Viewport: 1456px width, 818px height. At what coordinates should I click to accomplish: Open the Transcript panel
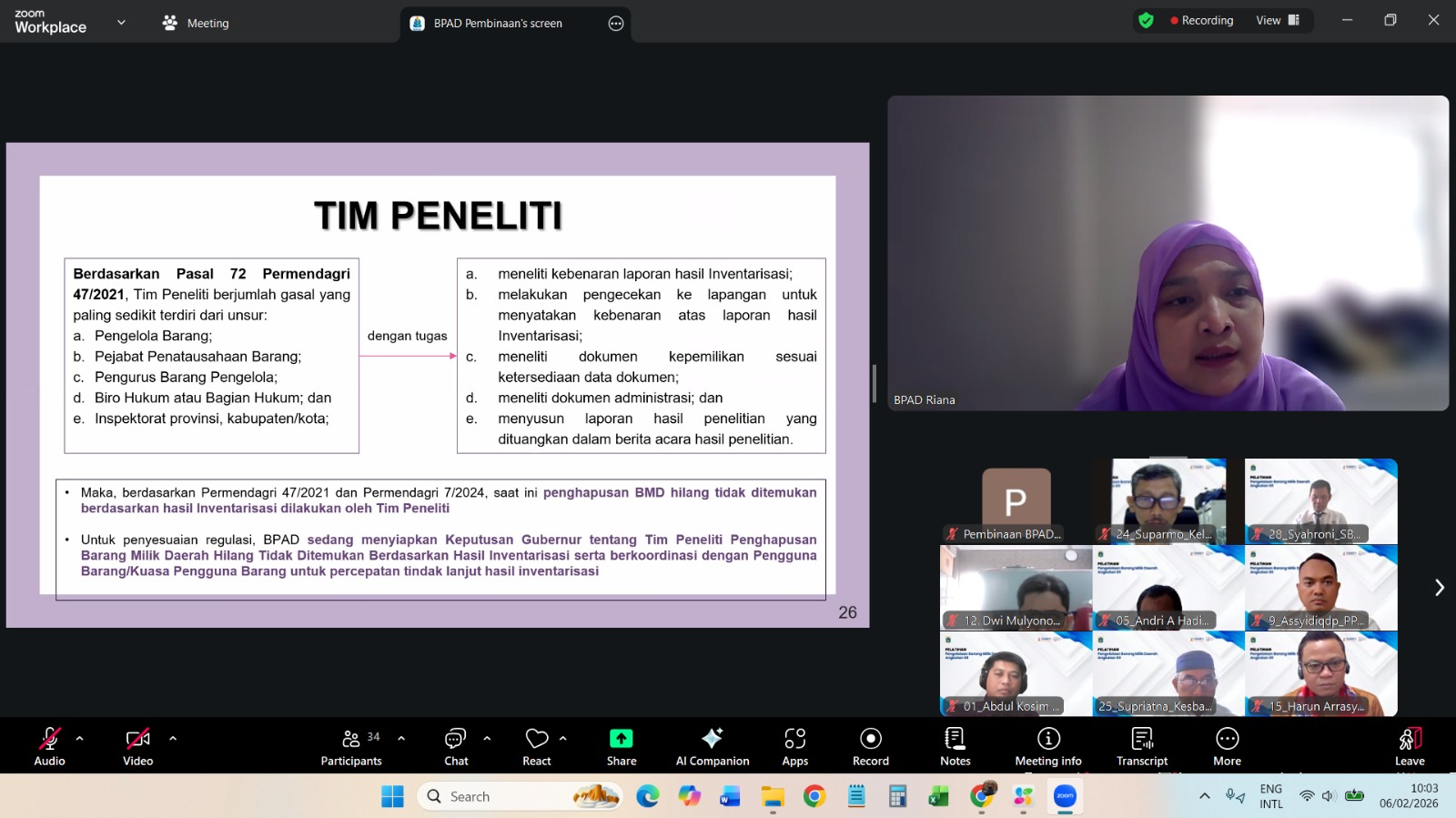point(1142,746)
